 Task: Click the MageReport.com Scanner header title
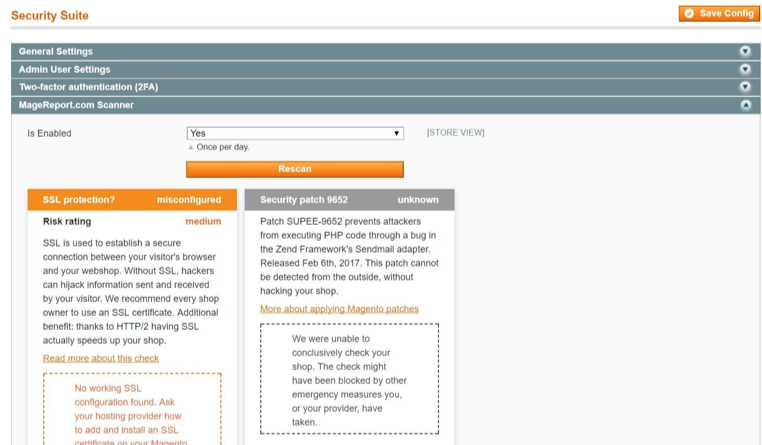pos(76,105)
